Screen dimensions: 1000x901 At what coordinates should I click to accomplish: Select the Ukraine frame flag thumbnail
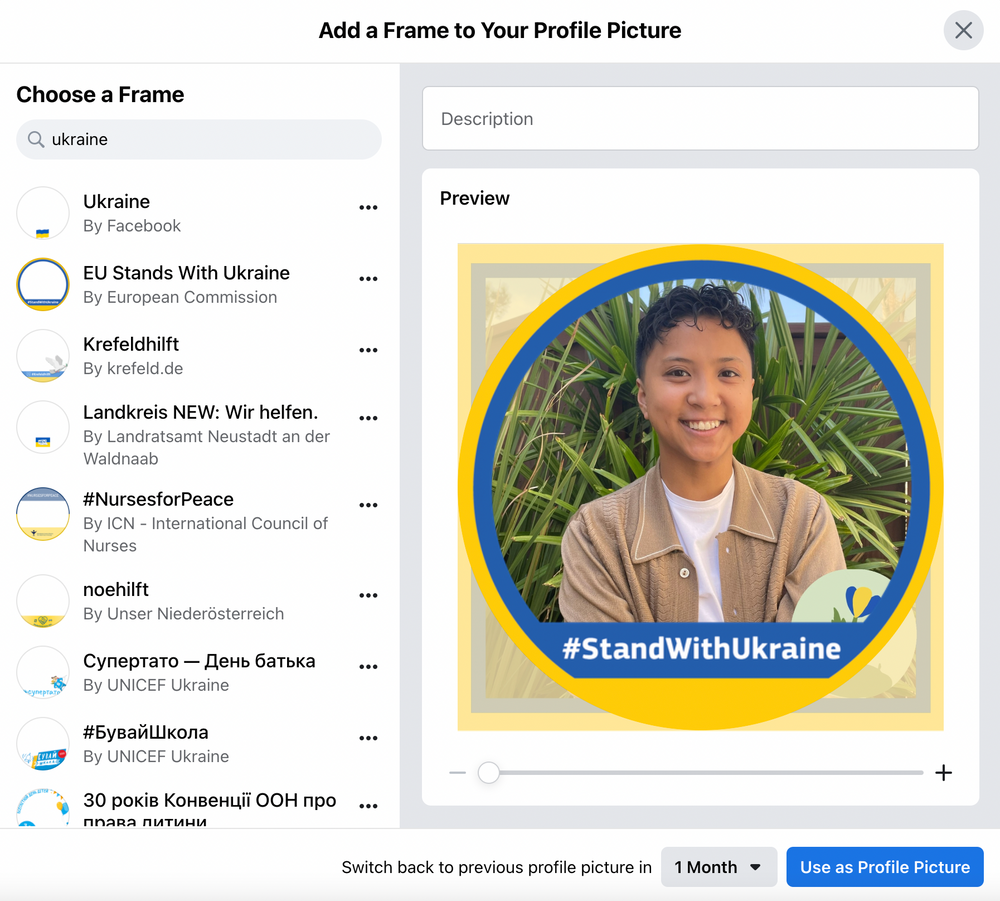(42, 213)
